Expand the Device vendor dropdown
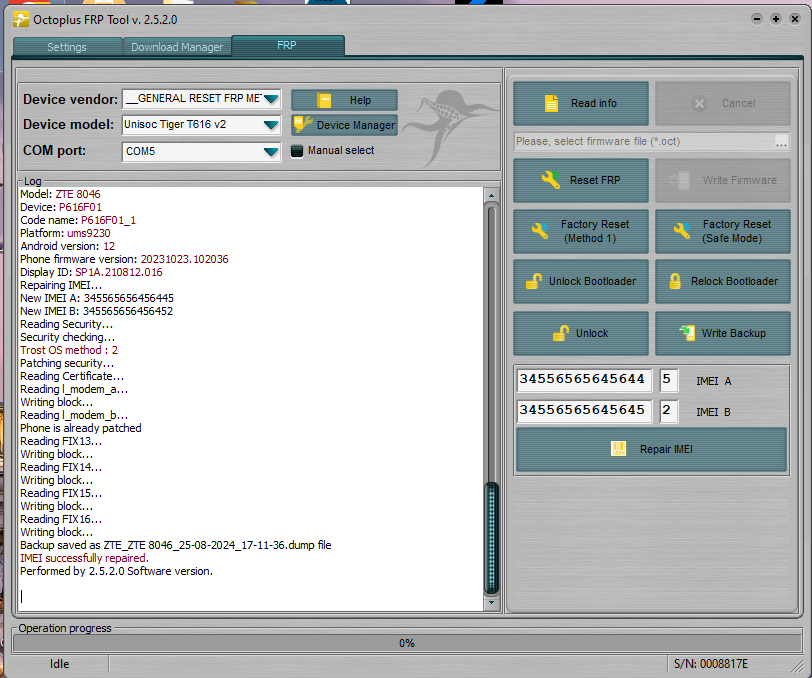Viewport: 812px width, 678px height. pyautogui.click(x=271, y=99)
